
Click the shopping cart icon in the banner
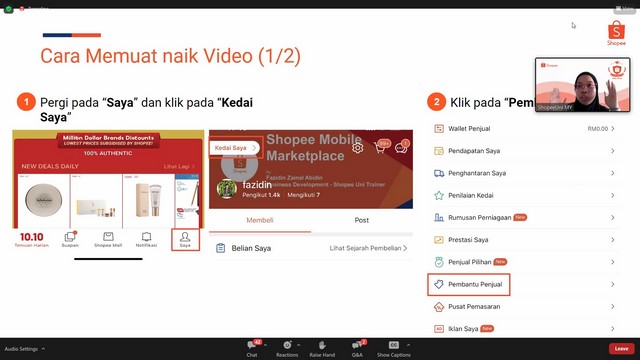click(380, 148)
